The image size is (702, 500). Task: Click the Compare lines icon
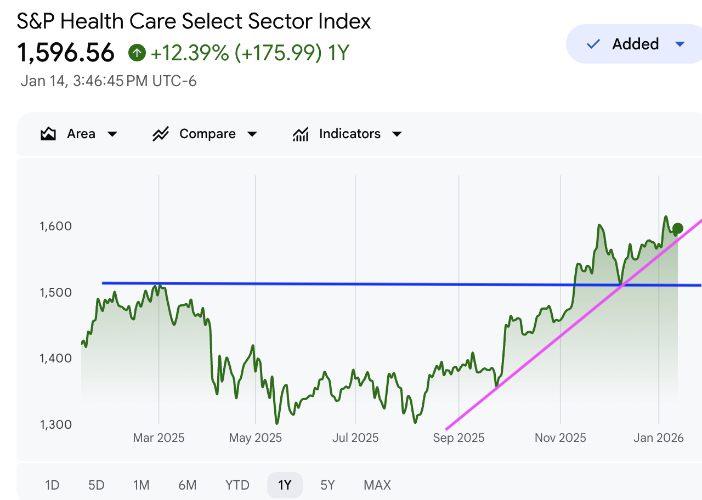click(160, 134)
